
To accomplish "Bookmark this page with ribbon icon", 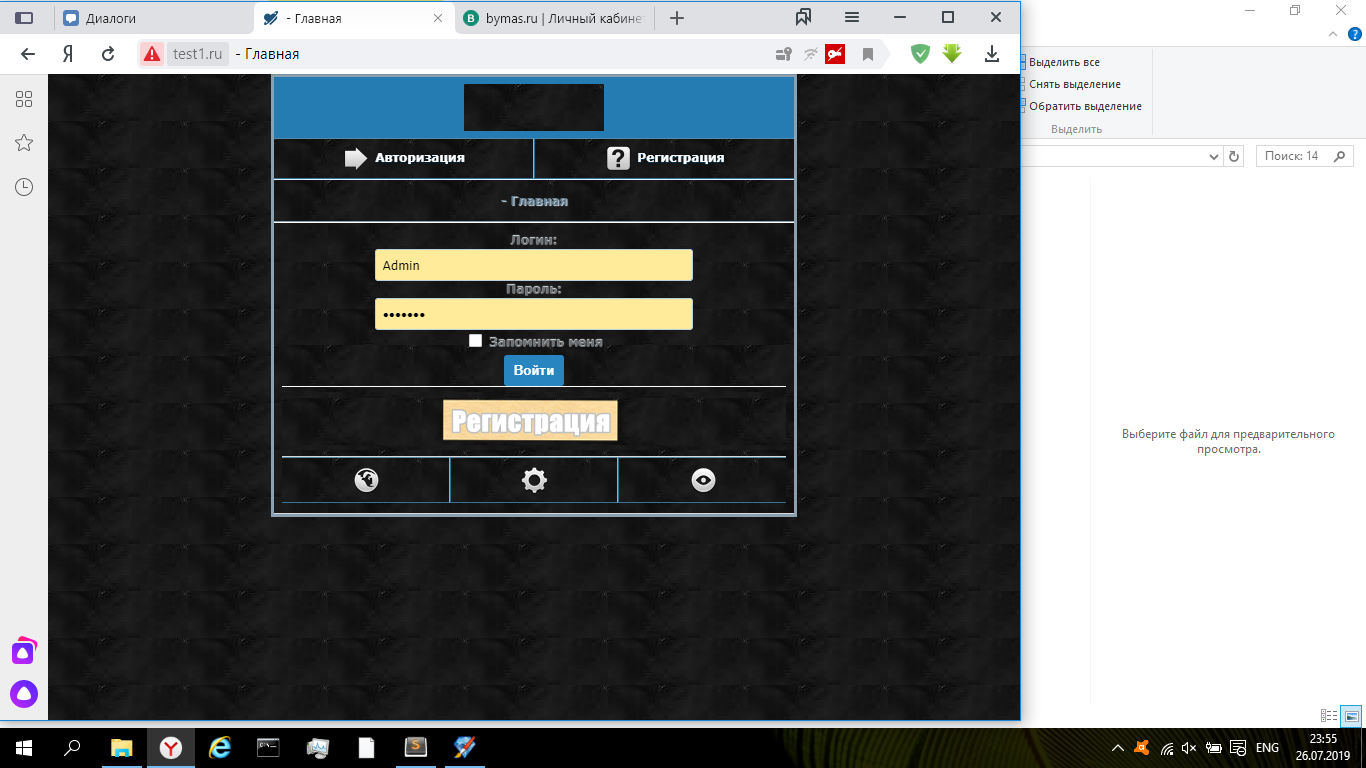I will click(868, 54).
